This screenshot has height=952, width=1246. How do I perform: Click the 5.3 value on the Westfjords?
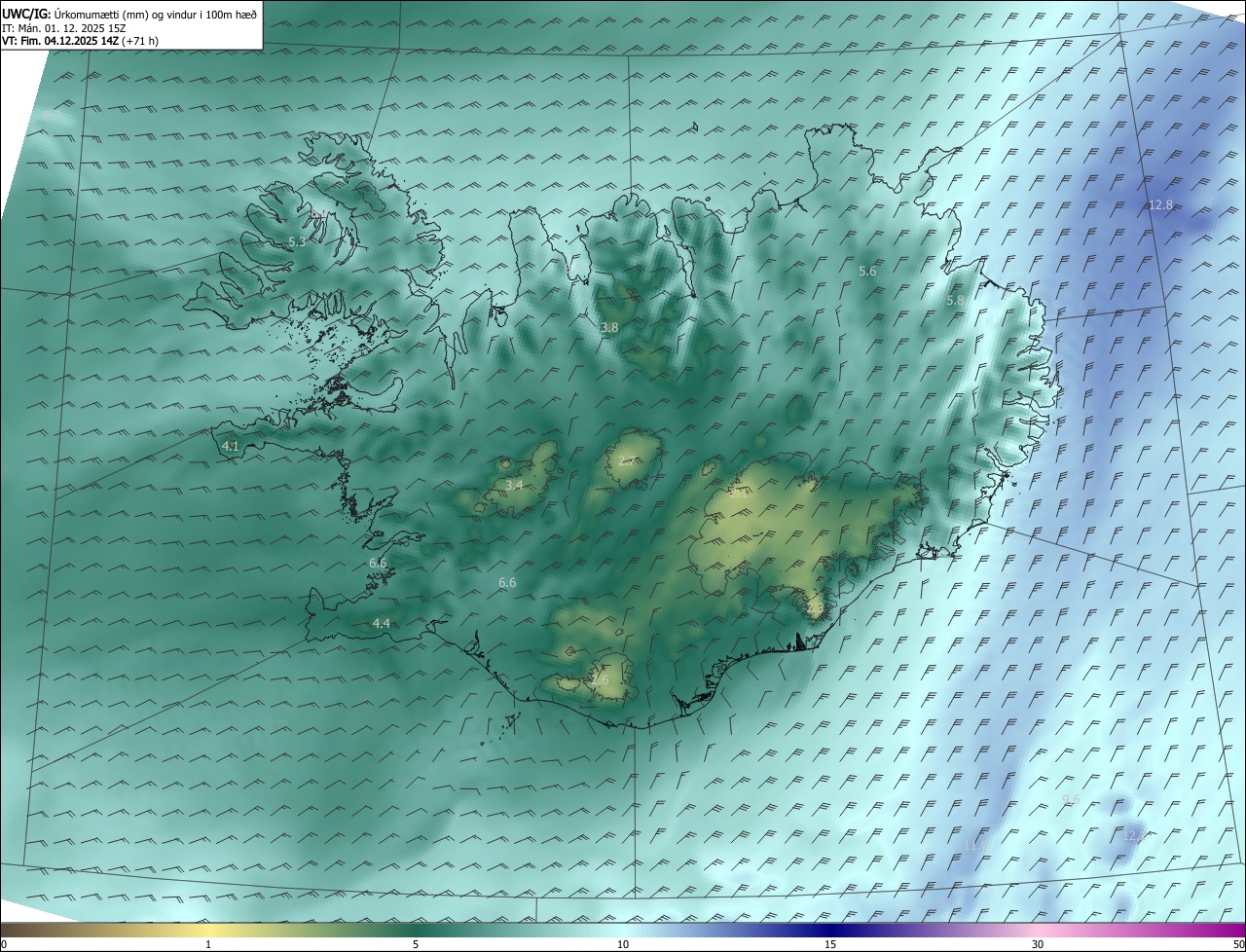pyautogui.click(x=297, y=241)
